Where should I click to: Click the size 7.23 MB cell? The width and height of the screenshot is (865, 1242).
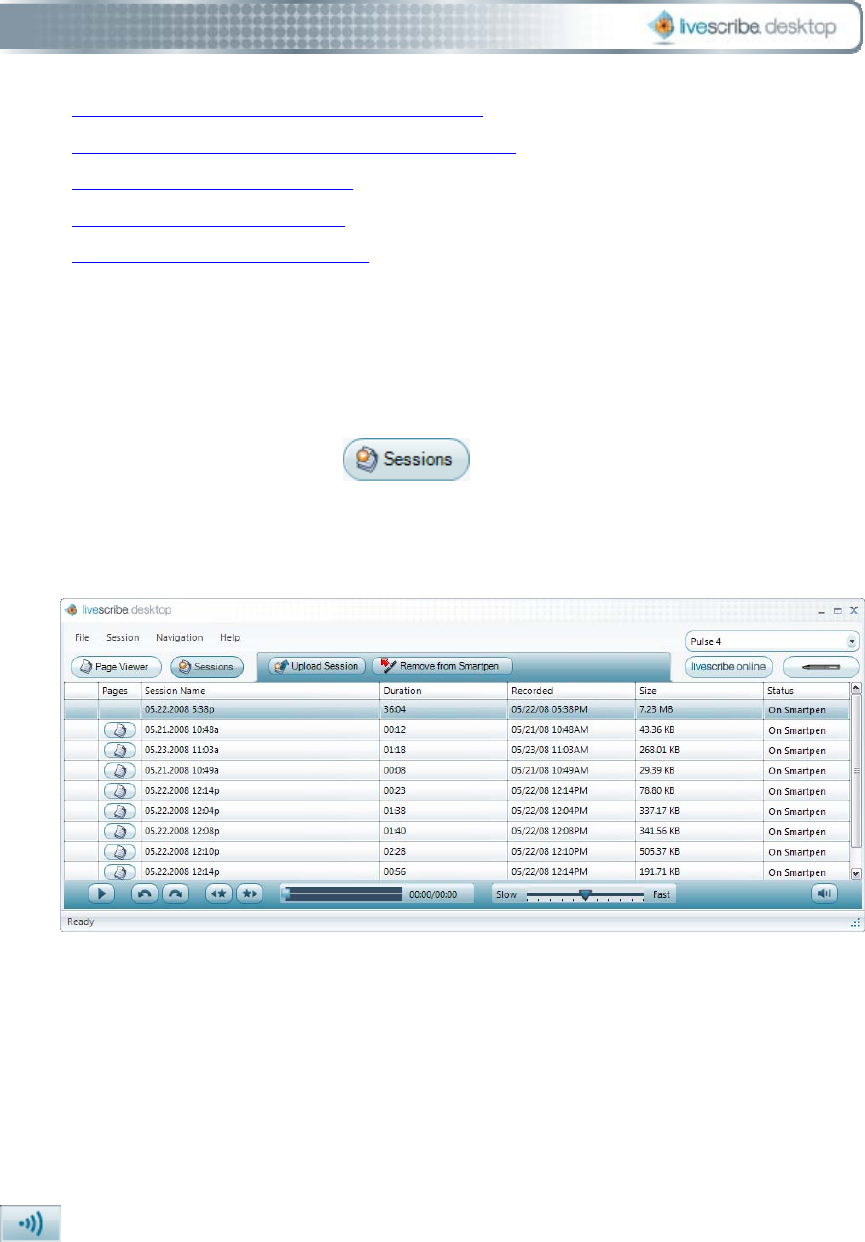[699, 709]
